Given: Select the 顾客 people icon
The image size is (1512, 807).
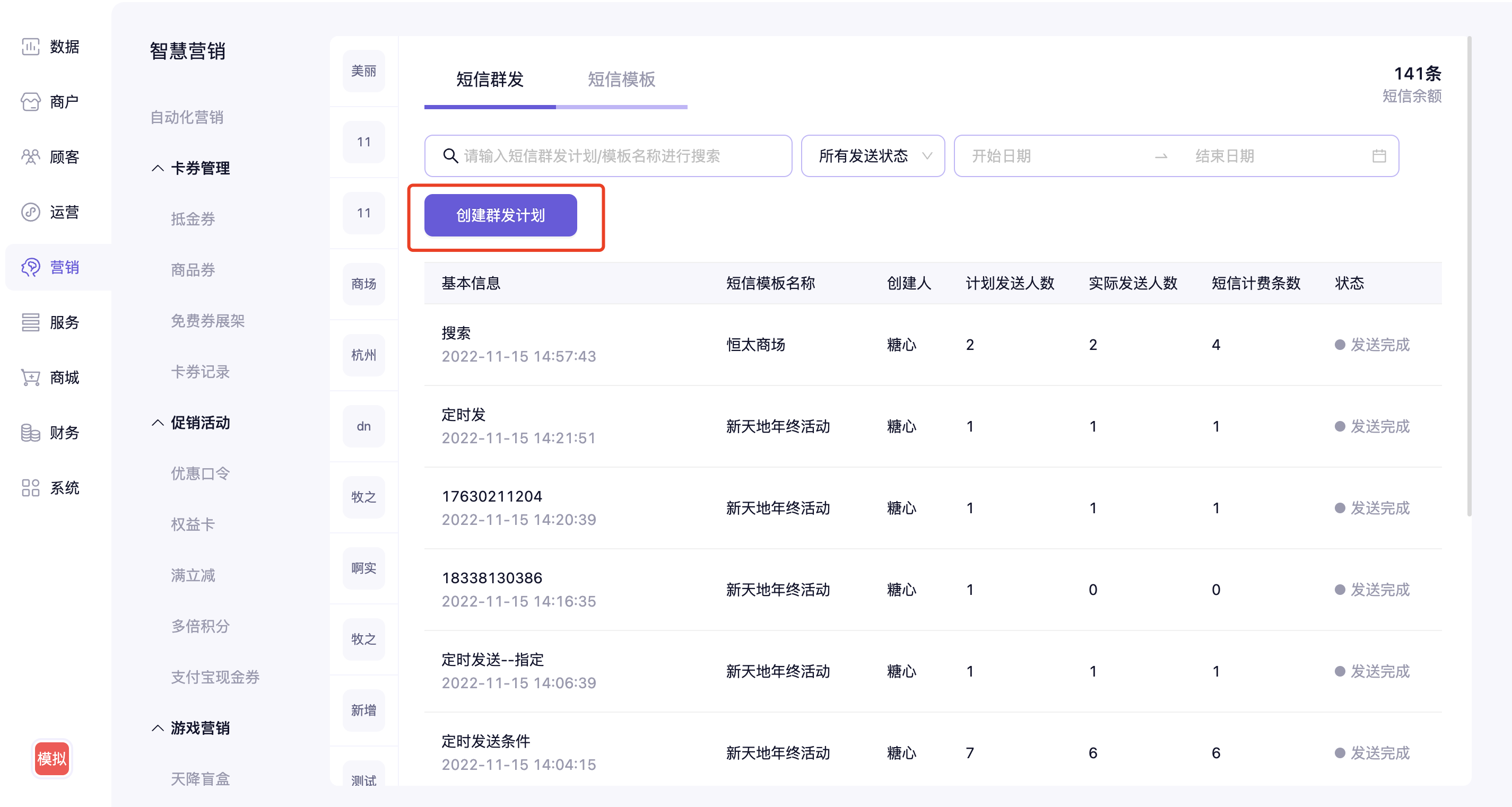Looking at the screenshot, I should (31, 156).
